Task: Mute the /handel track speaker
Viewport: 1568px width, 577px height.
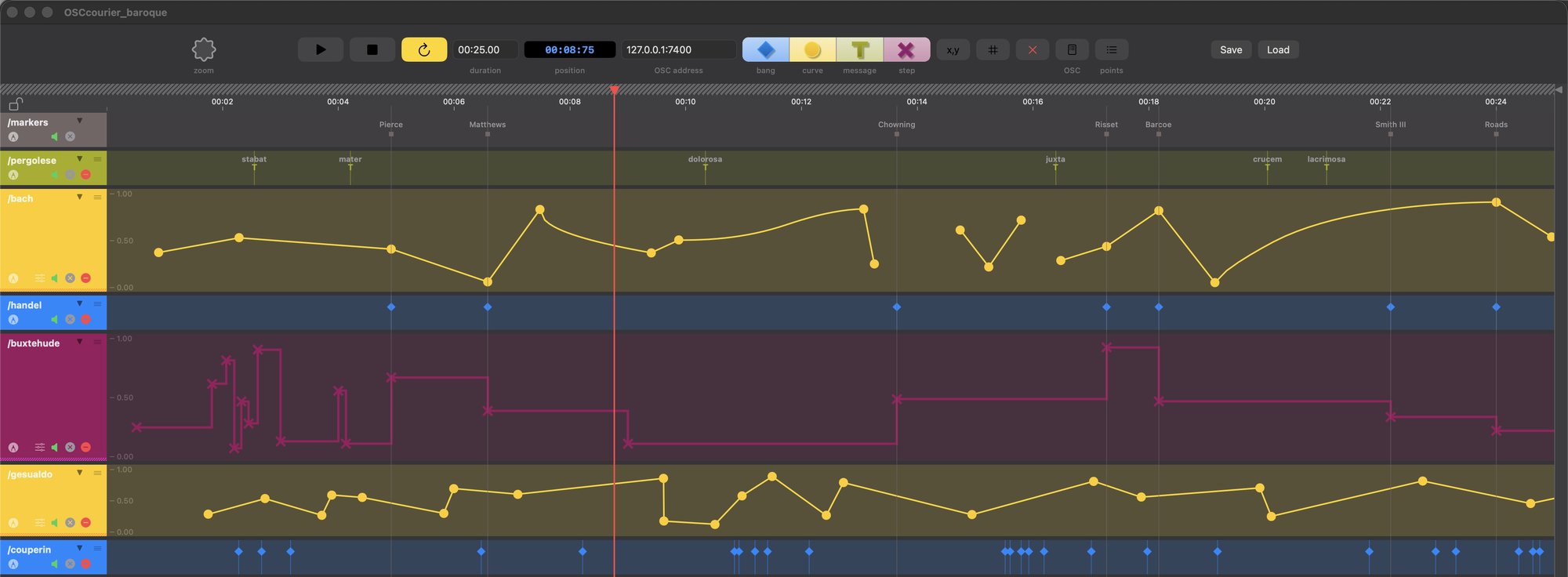Action: coord(54,319)
